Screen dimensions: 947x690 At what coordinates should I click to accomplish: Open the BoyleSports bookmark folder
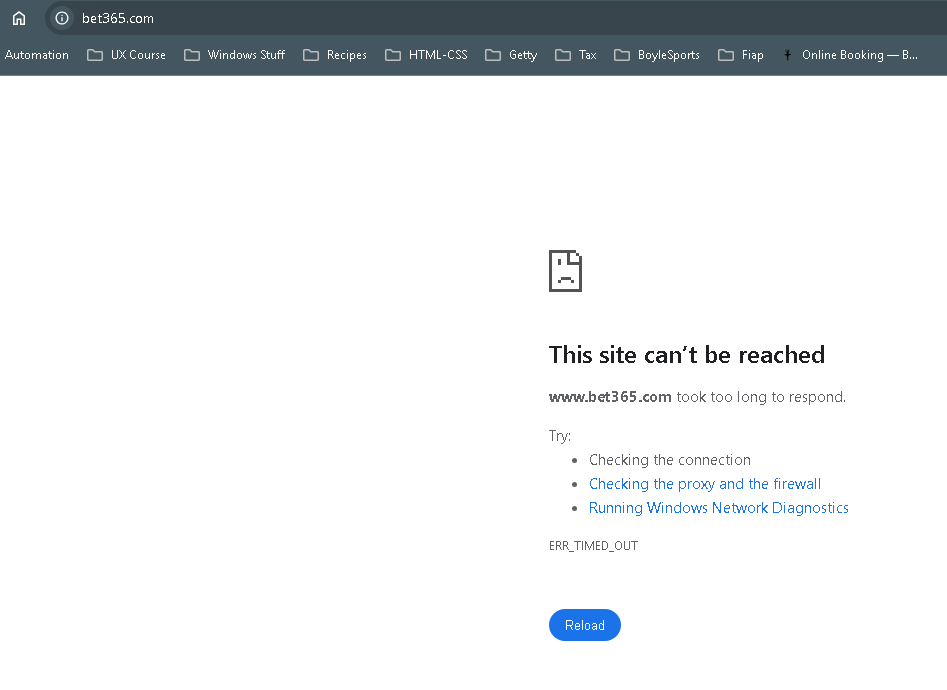point(656,55)
